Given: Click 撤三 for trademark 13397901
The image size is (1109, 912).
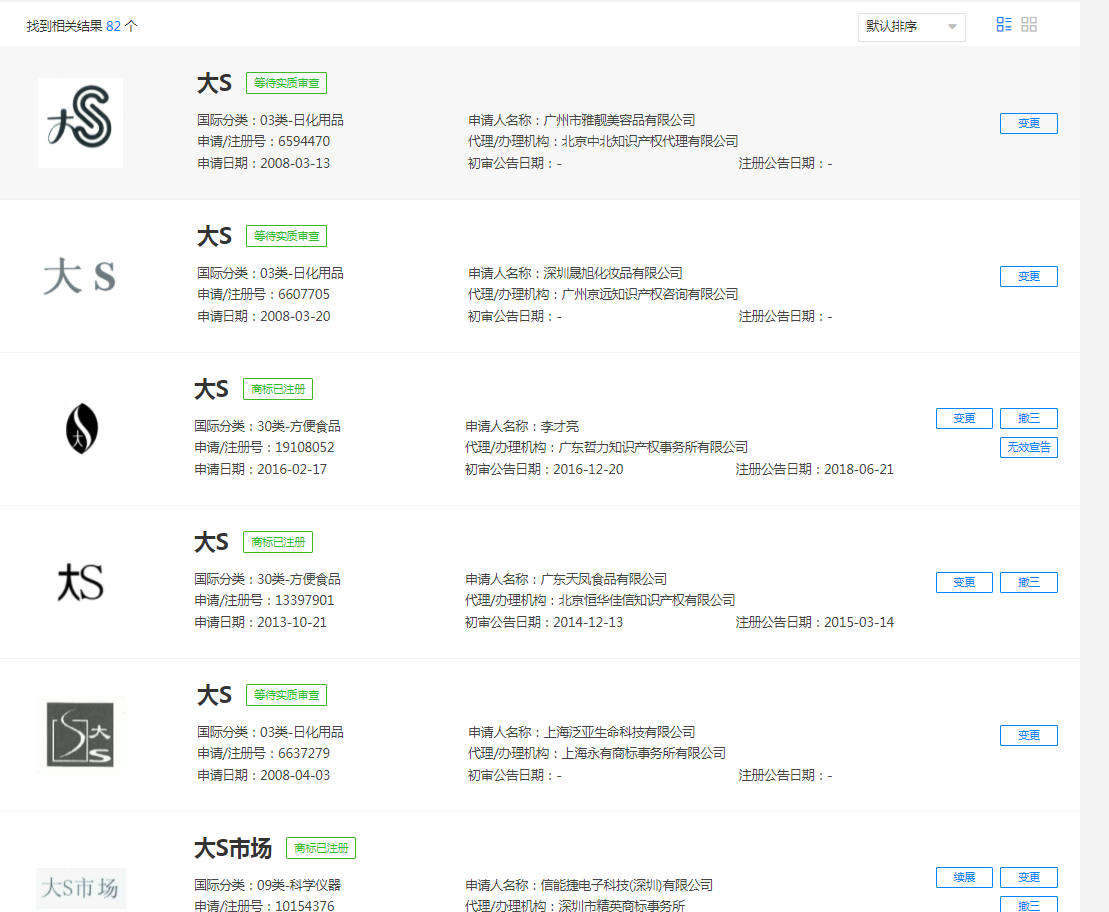Looking at the screenshot, I should (1029, 582).
